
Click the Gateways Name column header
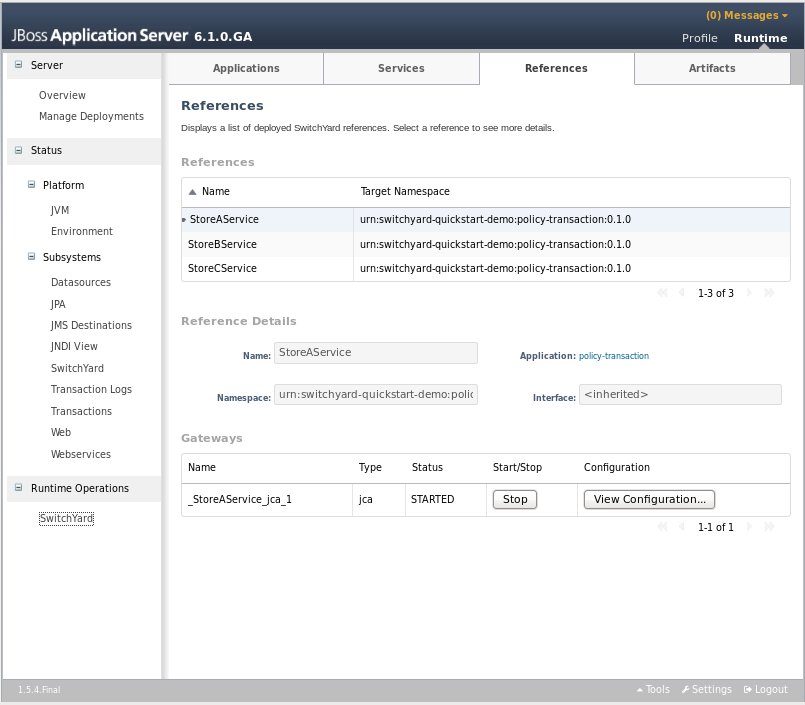pyautogui.click(x=202, y=467)
